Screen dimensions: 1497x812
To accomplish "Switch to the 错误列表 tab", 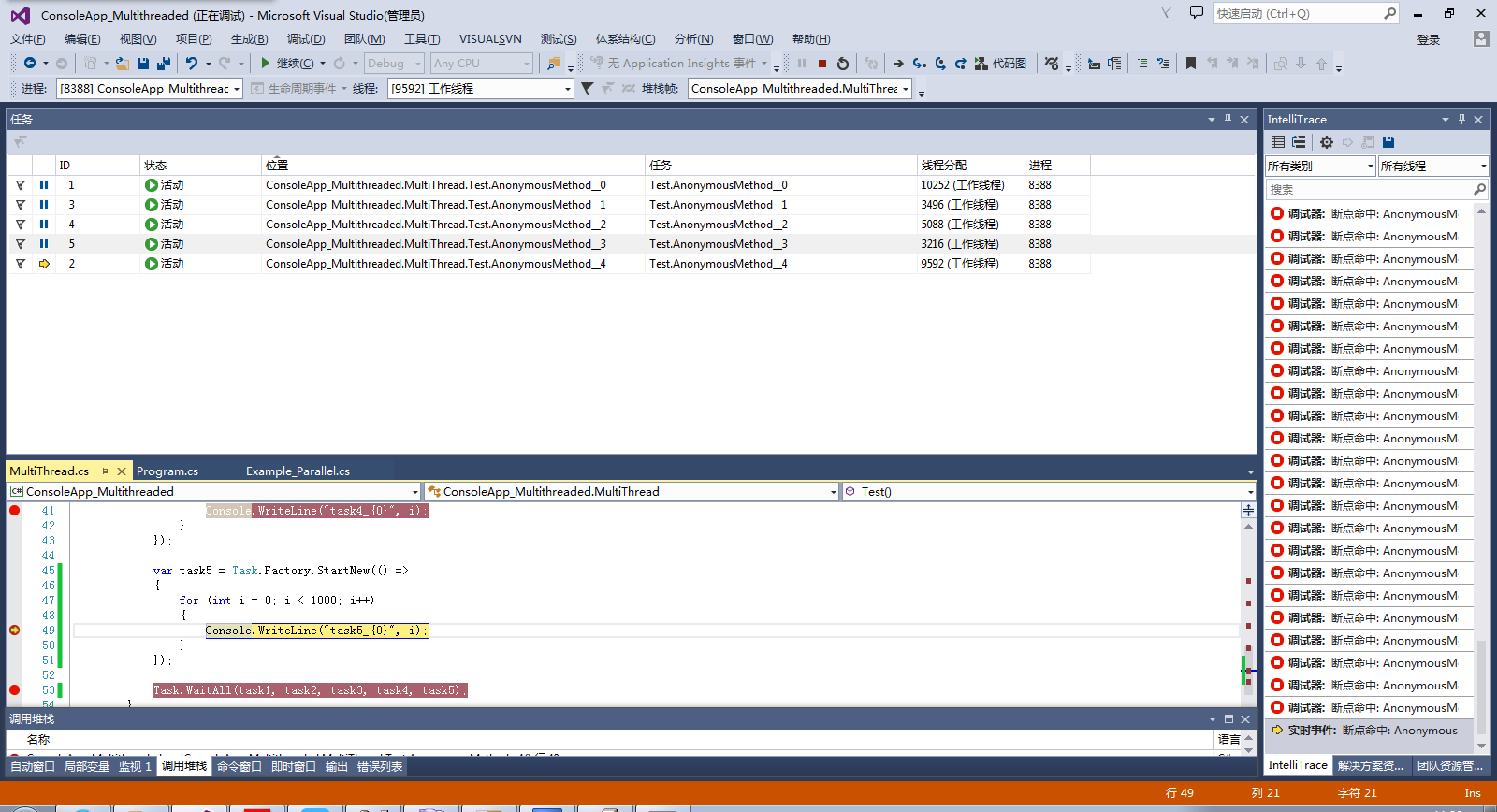I will [x=380, y=767].
